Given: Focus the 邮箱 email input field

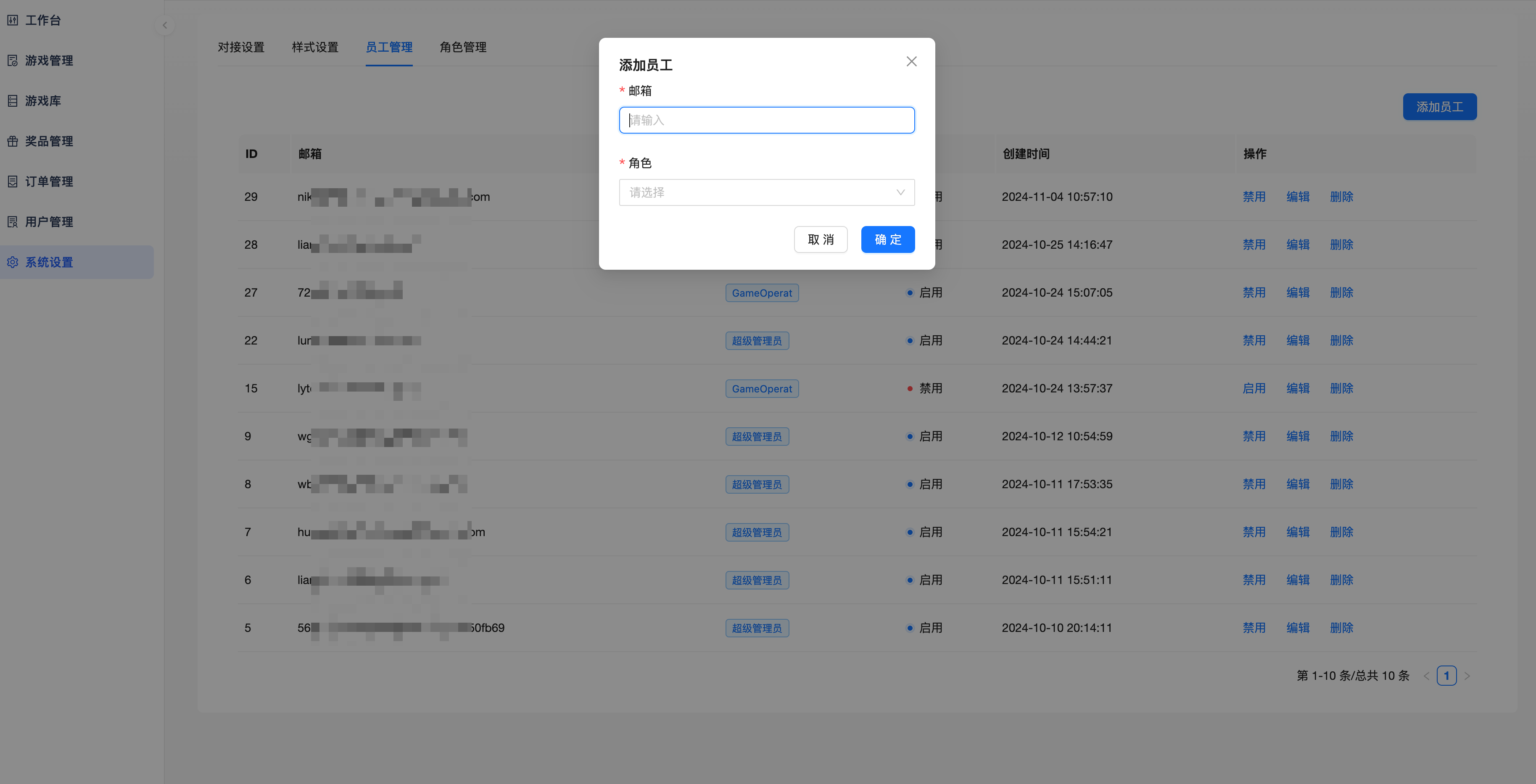Looking at the screenshot, I should tap(766, 121).
